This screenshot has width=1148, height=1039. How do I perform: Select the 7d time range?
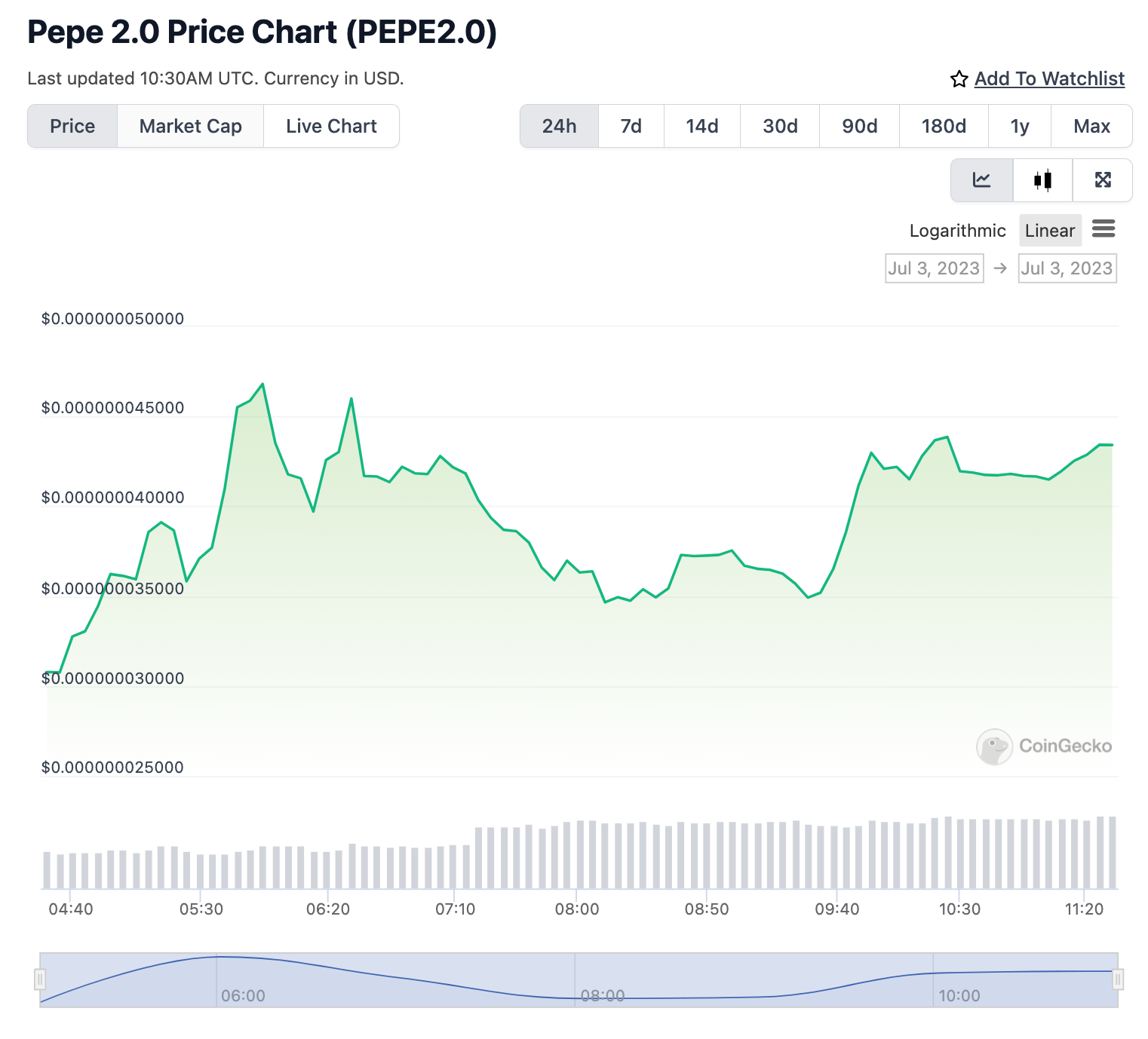(x=631, y=126)
